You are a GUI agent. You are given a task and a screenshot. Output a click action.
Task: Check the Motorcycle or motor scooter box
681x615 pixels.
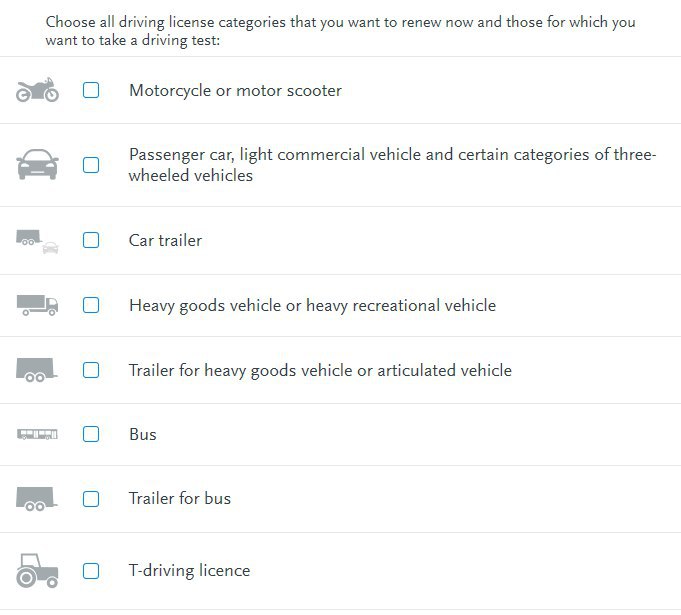click(x=91, y=90)
